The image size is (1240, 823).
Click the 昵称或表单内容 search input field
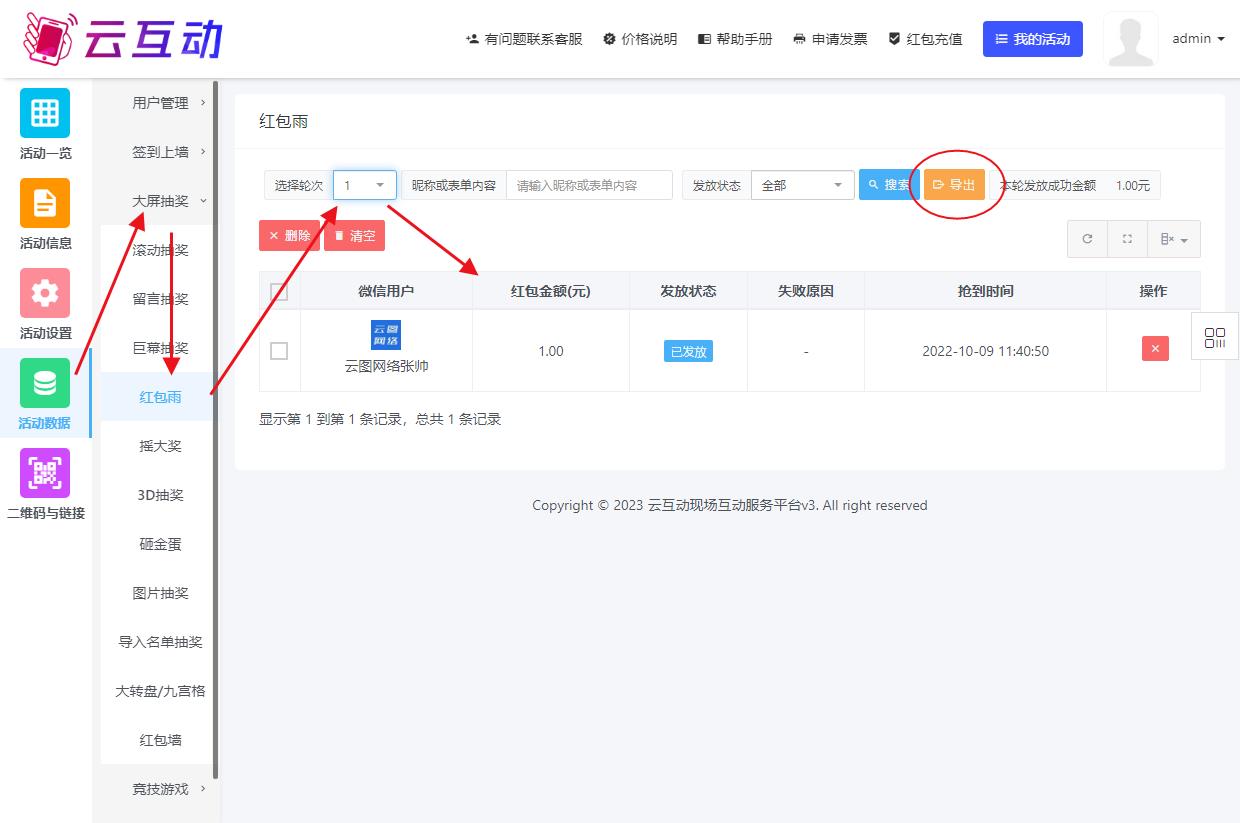tap(589, 185)
